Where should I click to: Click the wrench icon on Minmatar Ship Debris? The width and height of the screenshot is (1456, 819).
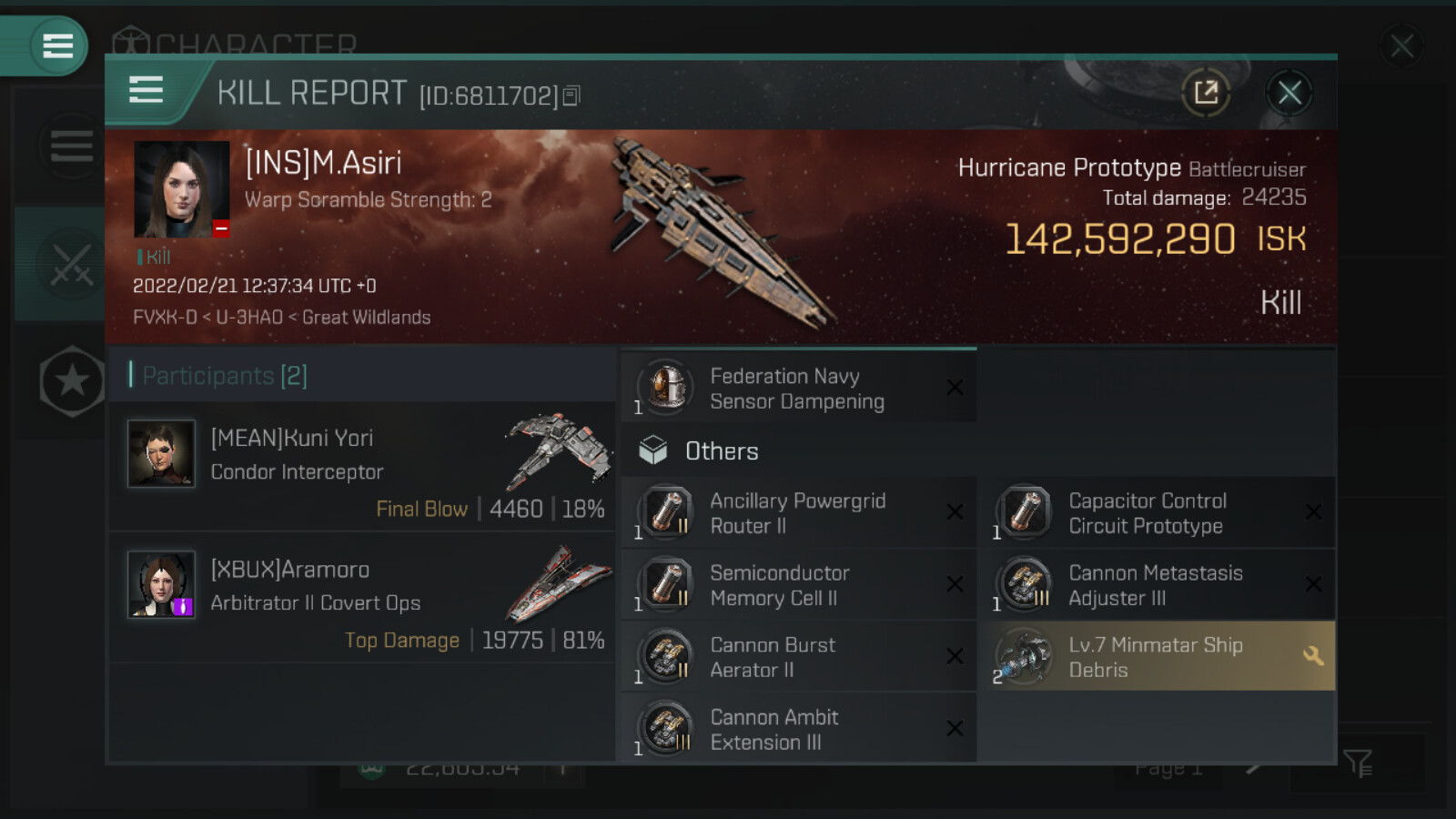[x=1312, y=655]
